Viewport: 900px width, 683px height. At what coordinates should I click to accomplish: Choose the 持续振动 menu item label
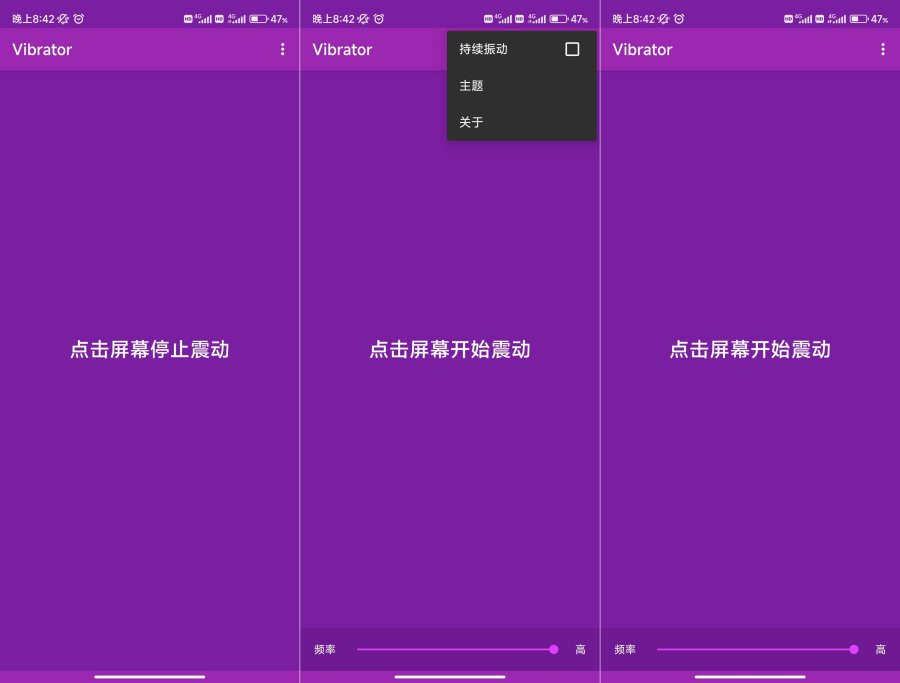(x=483, y=49)
